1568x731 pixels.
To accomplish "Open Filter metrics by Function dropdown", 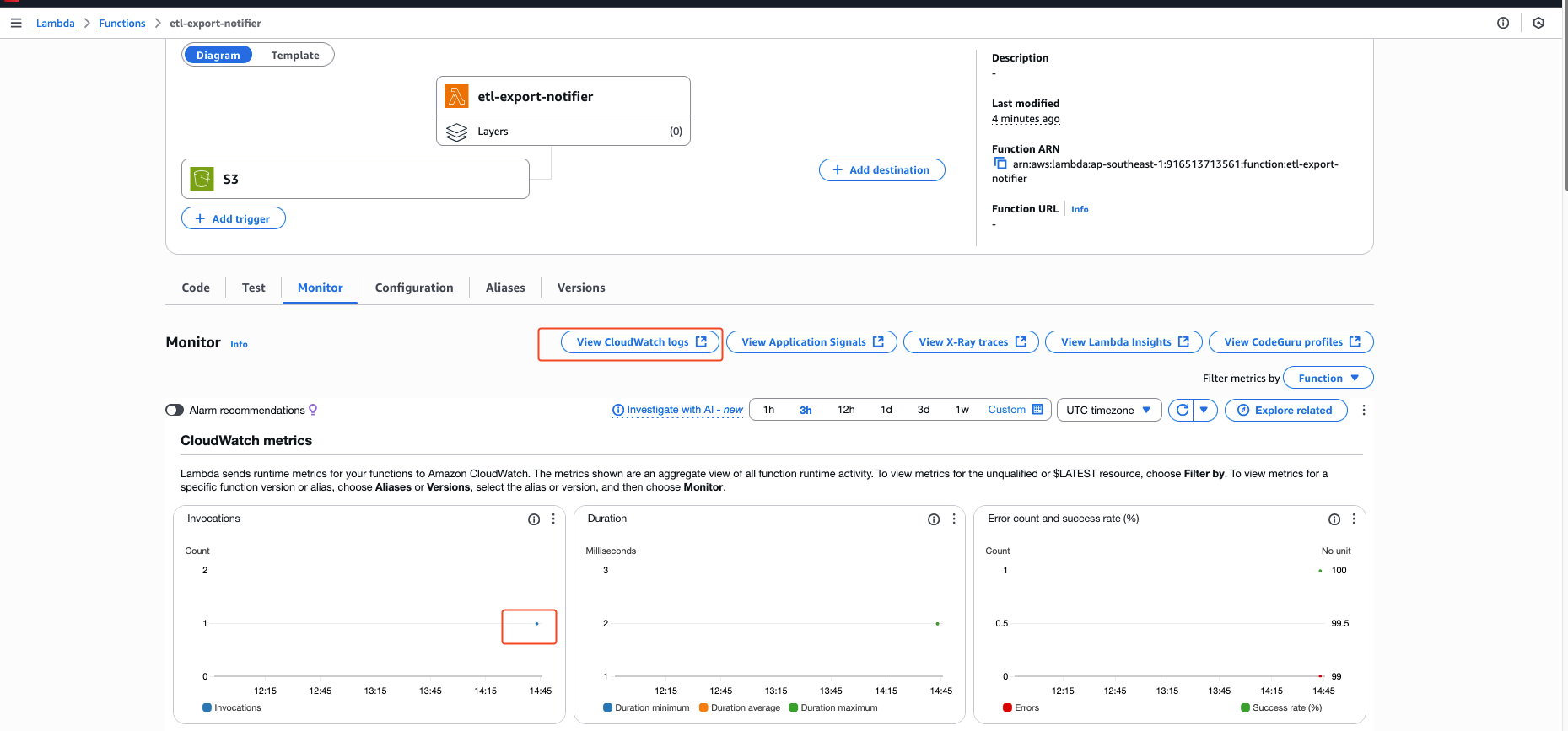I will coord(1328,378).
